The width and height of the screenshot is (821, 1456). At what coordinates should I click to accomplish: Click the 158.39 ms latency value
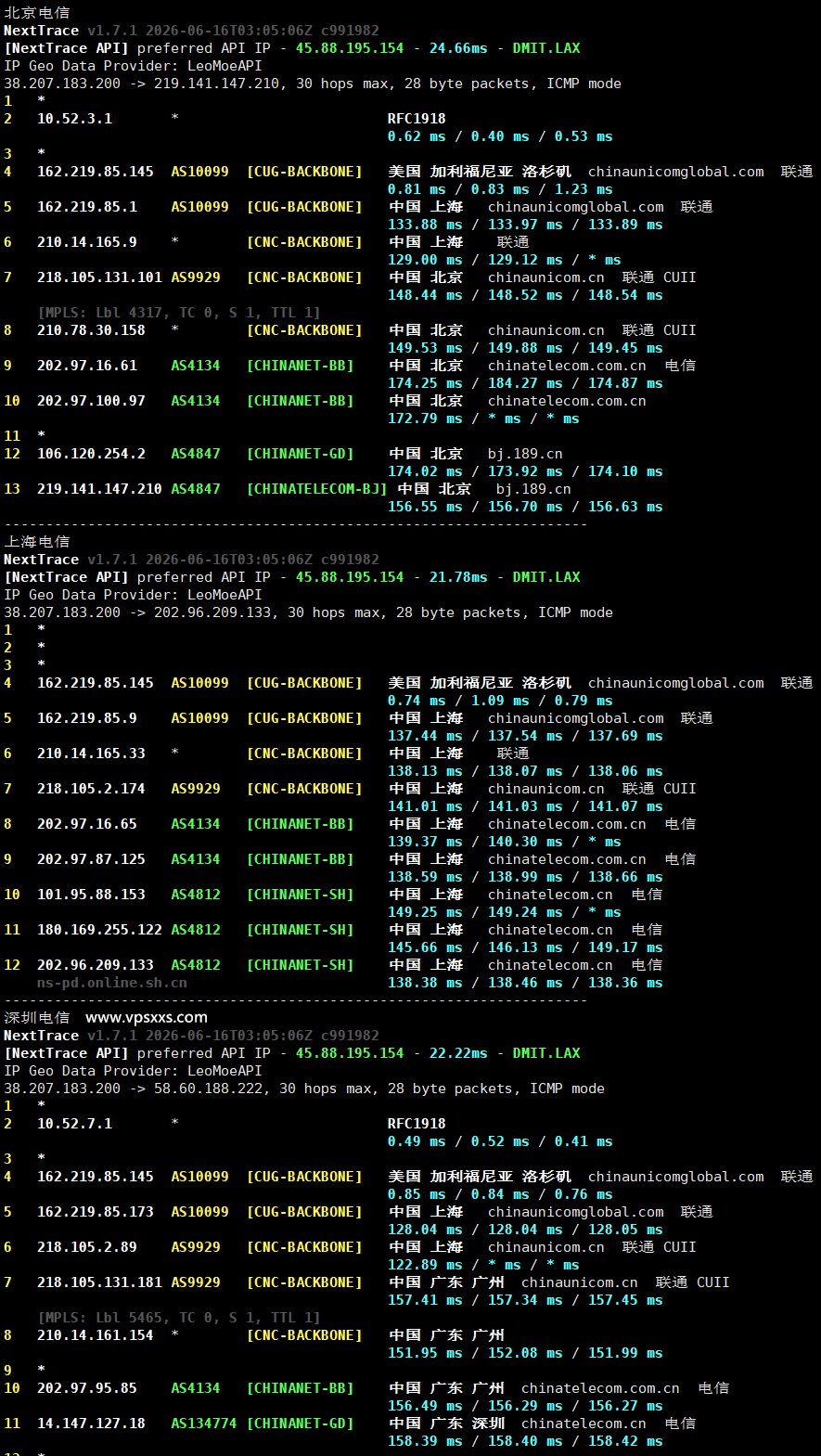pyautogui.click(x=425, y=1441)
